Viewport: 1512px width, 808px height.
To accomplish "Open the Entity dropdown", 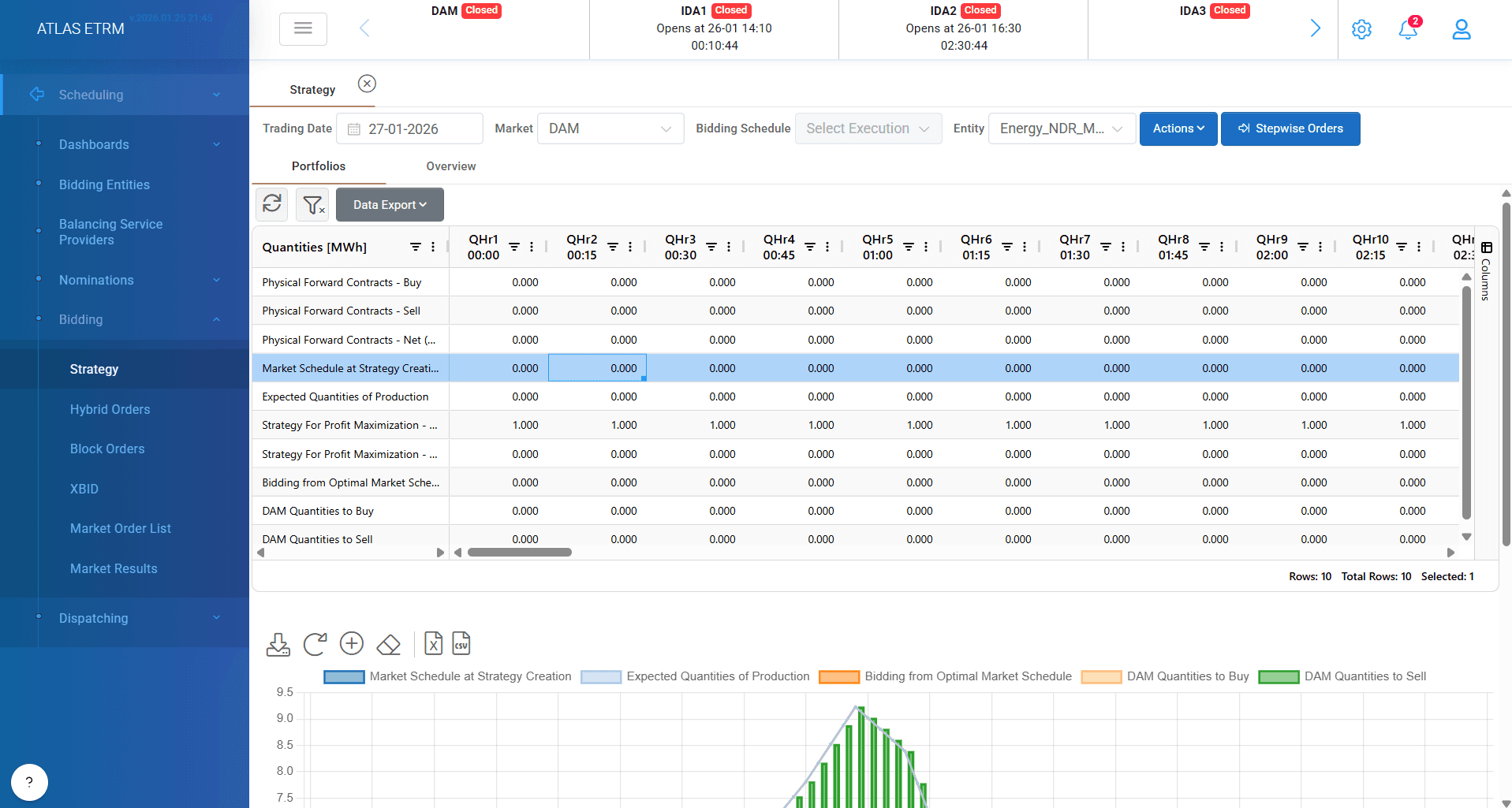I will point(1062,128).
